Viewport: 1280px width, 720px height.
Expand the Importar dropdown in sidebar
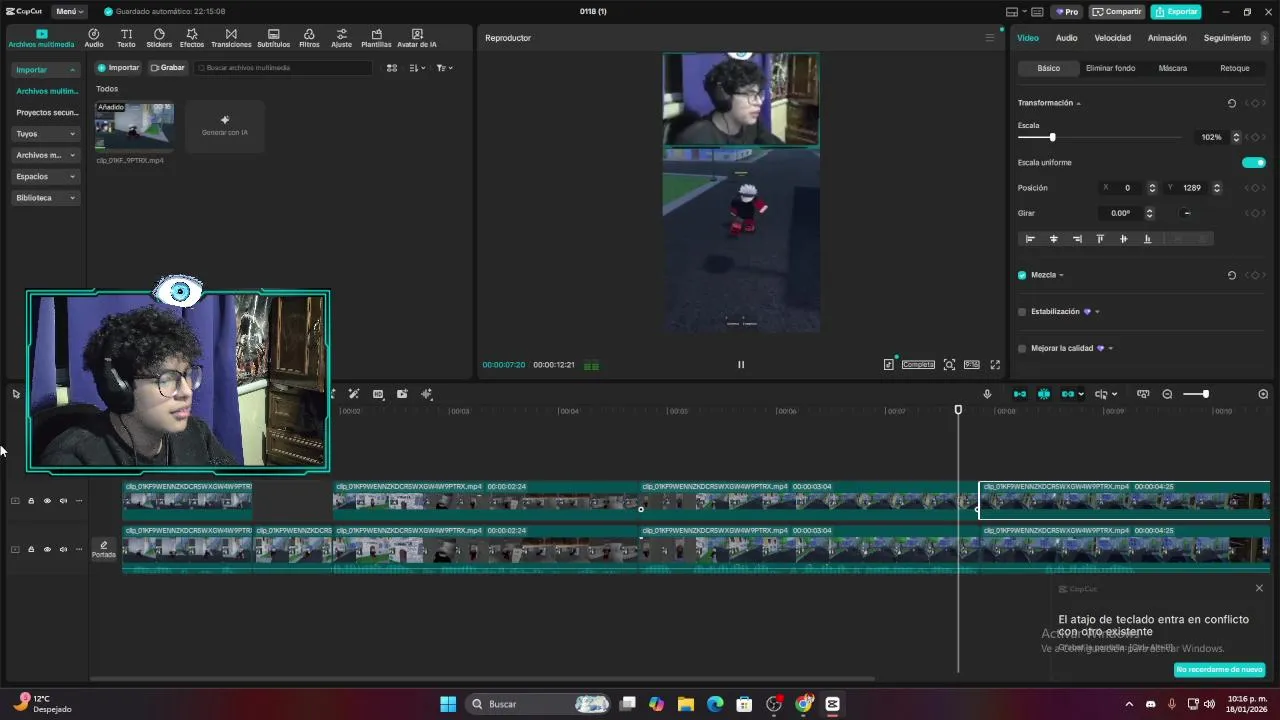[x=46, y=70]
